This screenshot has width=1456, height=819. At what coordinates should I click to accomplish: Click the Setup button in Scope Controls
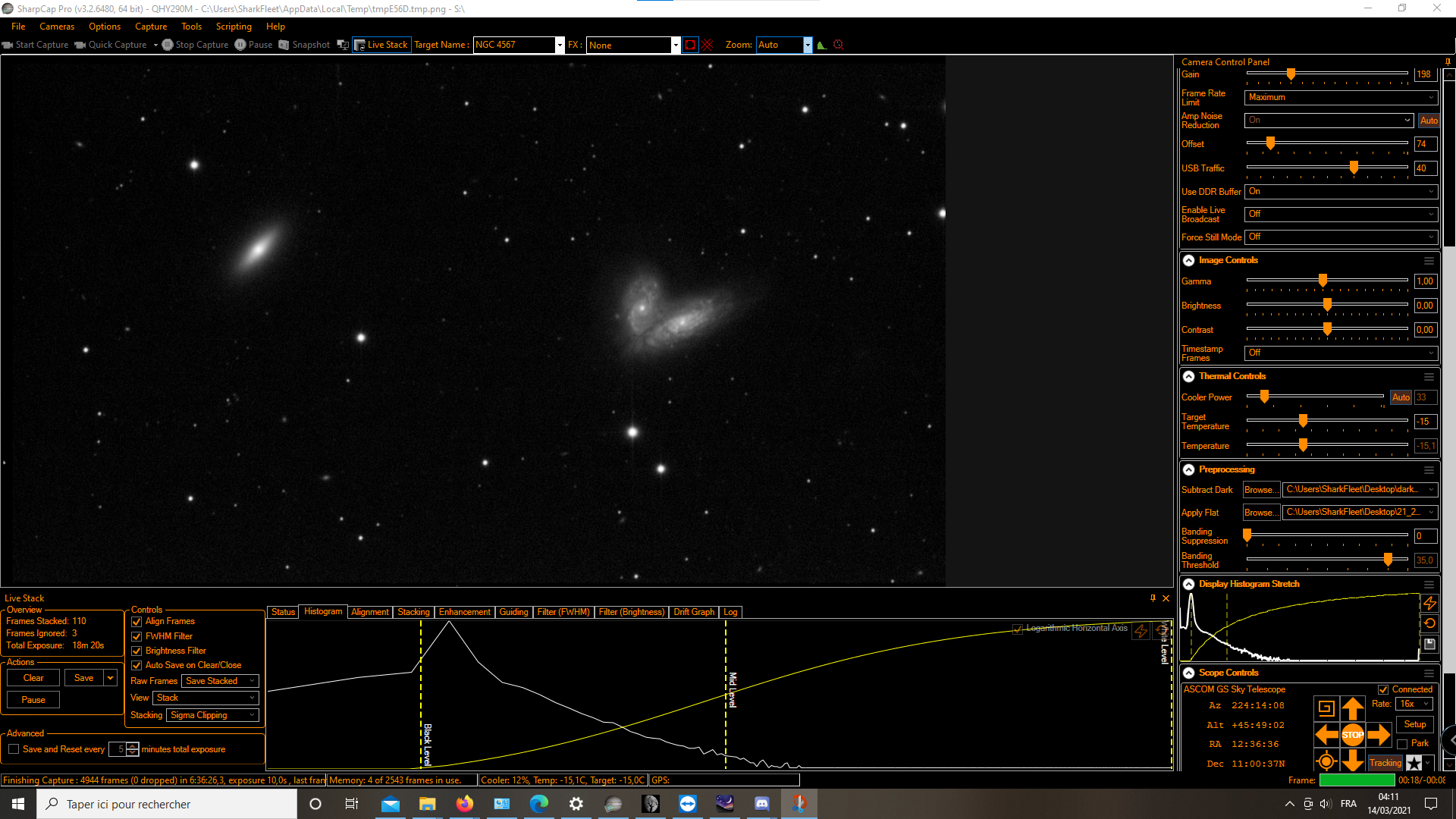click(1414, 724)
